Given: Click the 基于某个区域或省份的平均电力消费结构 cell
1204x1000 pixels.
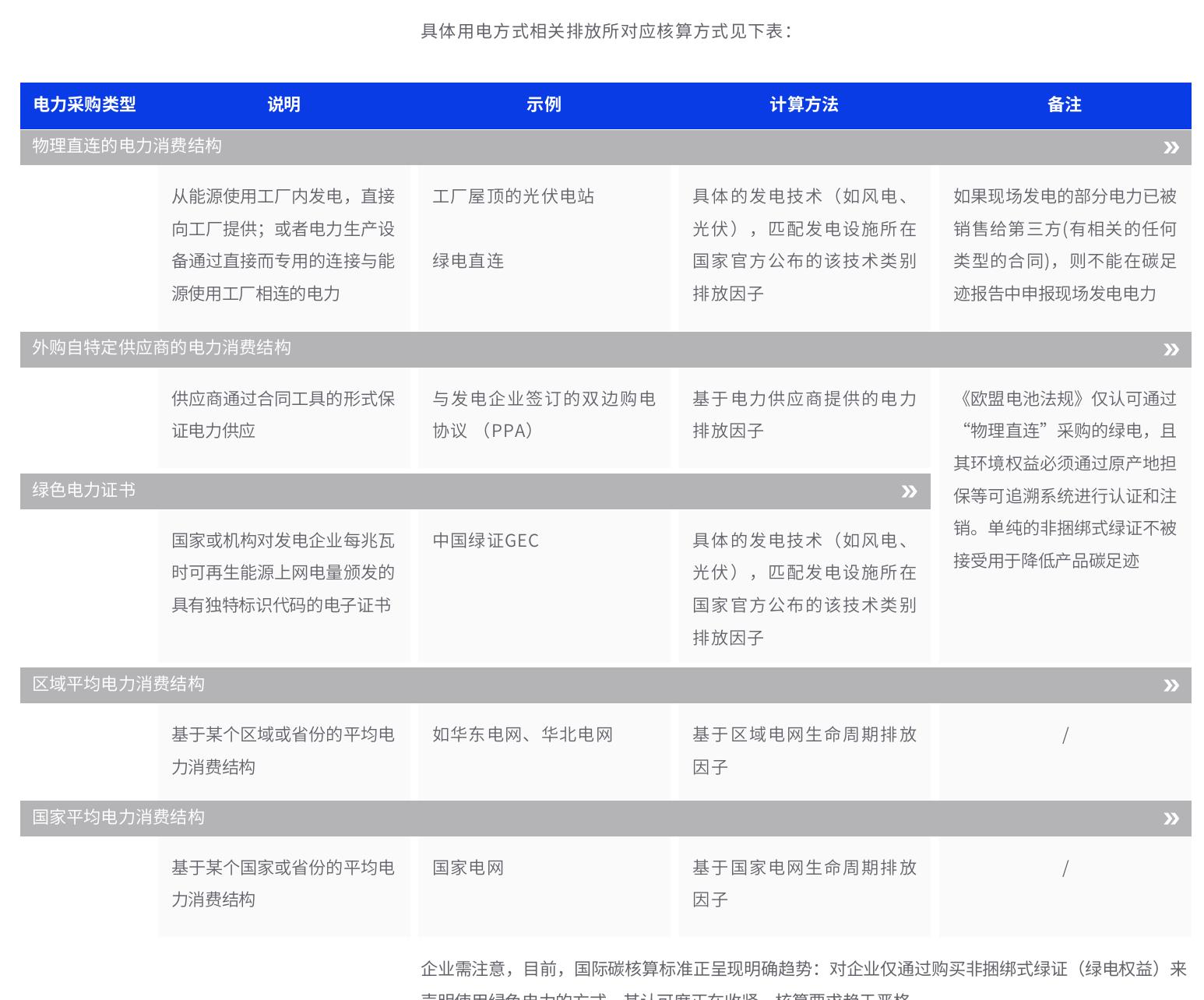Looking at the screenshot, I should [283, 752].
